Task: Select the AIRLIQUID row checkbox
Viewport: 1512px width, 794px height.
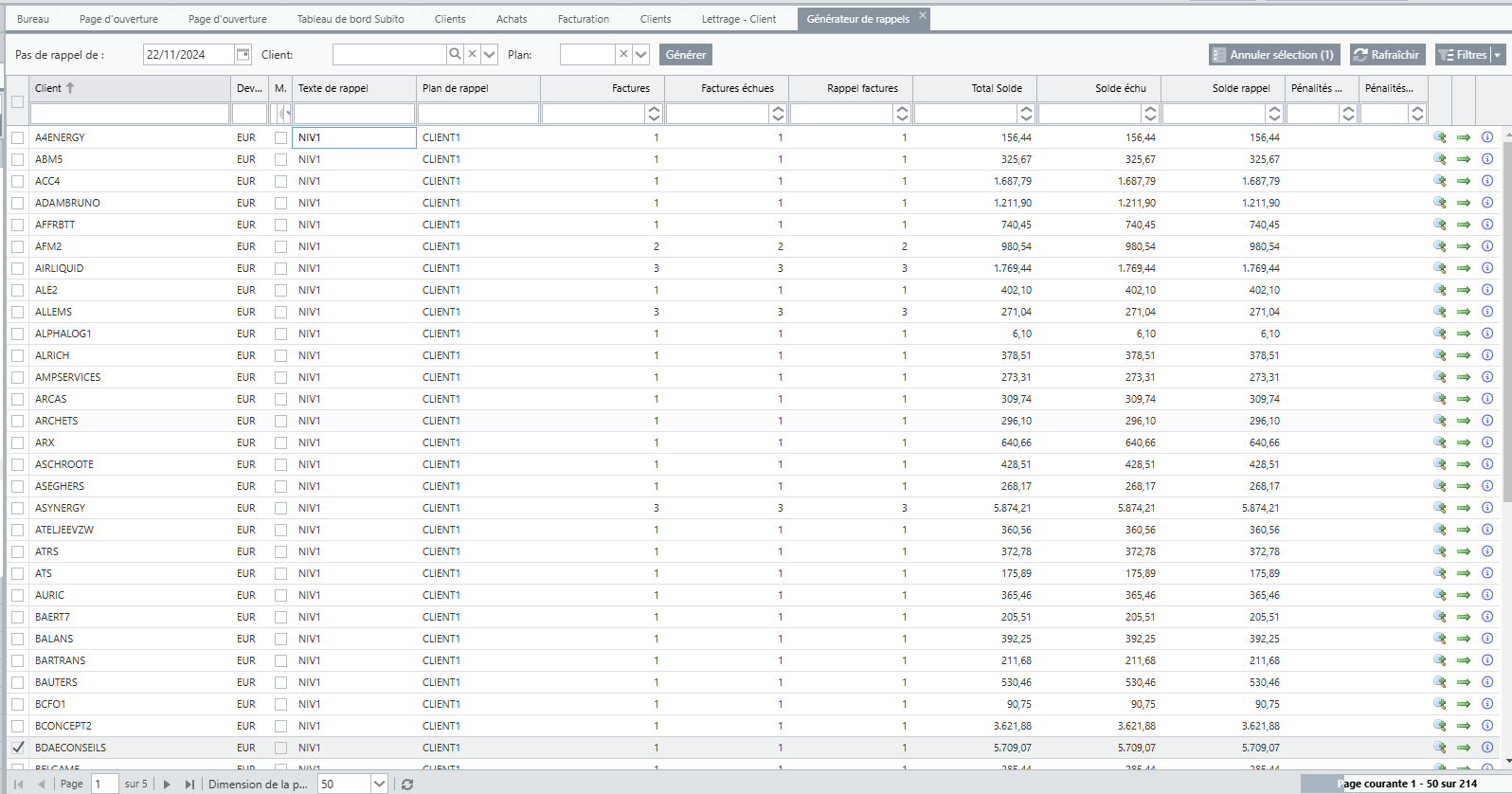Action: coord(18,268)
